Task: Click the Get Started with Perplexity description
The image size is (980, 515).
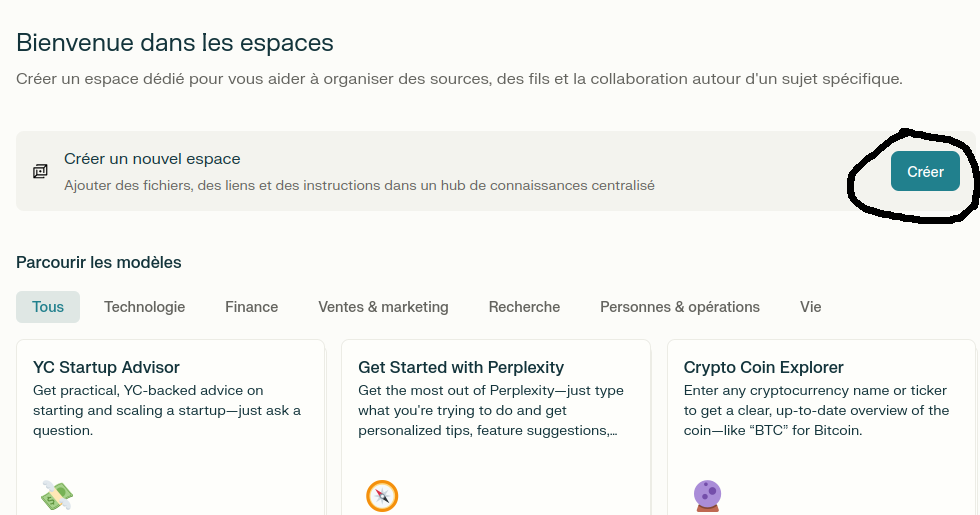Action: coord(490,410)
